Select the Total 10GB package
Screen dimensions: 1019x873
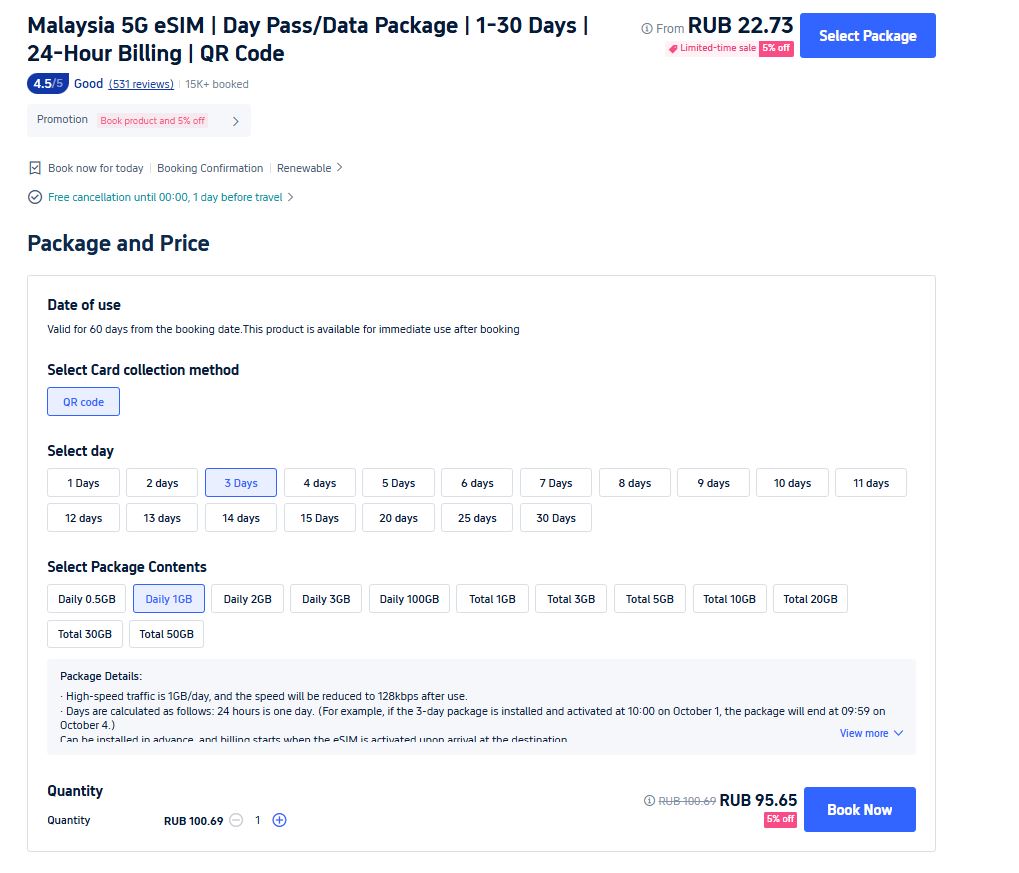[729, 599]
